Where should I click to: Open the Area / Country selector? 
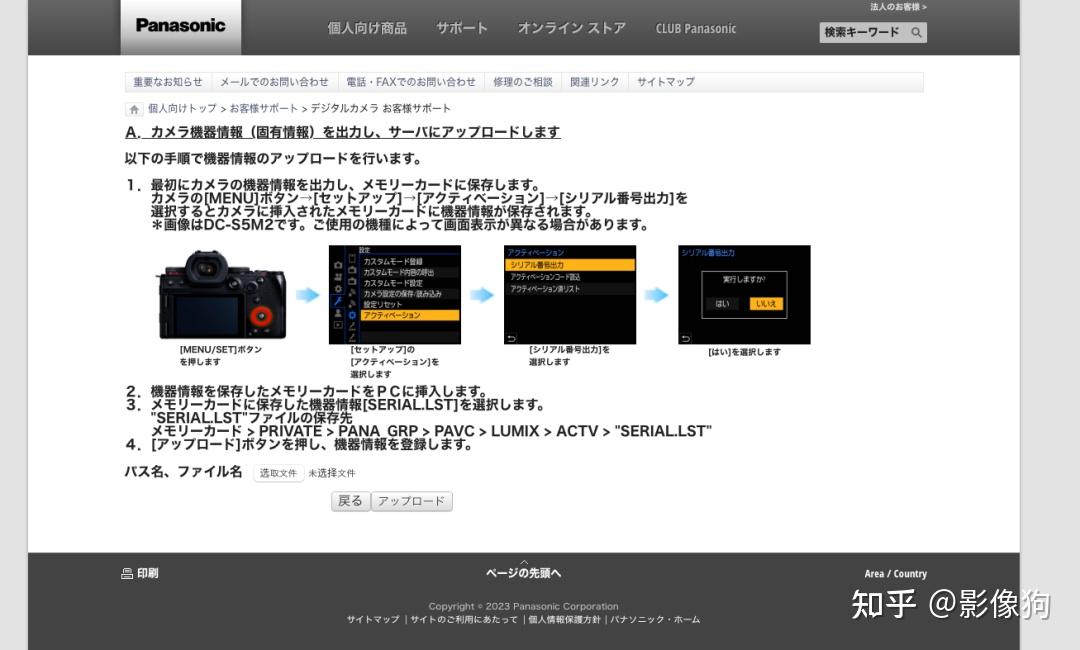point(895,573)
